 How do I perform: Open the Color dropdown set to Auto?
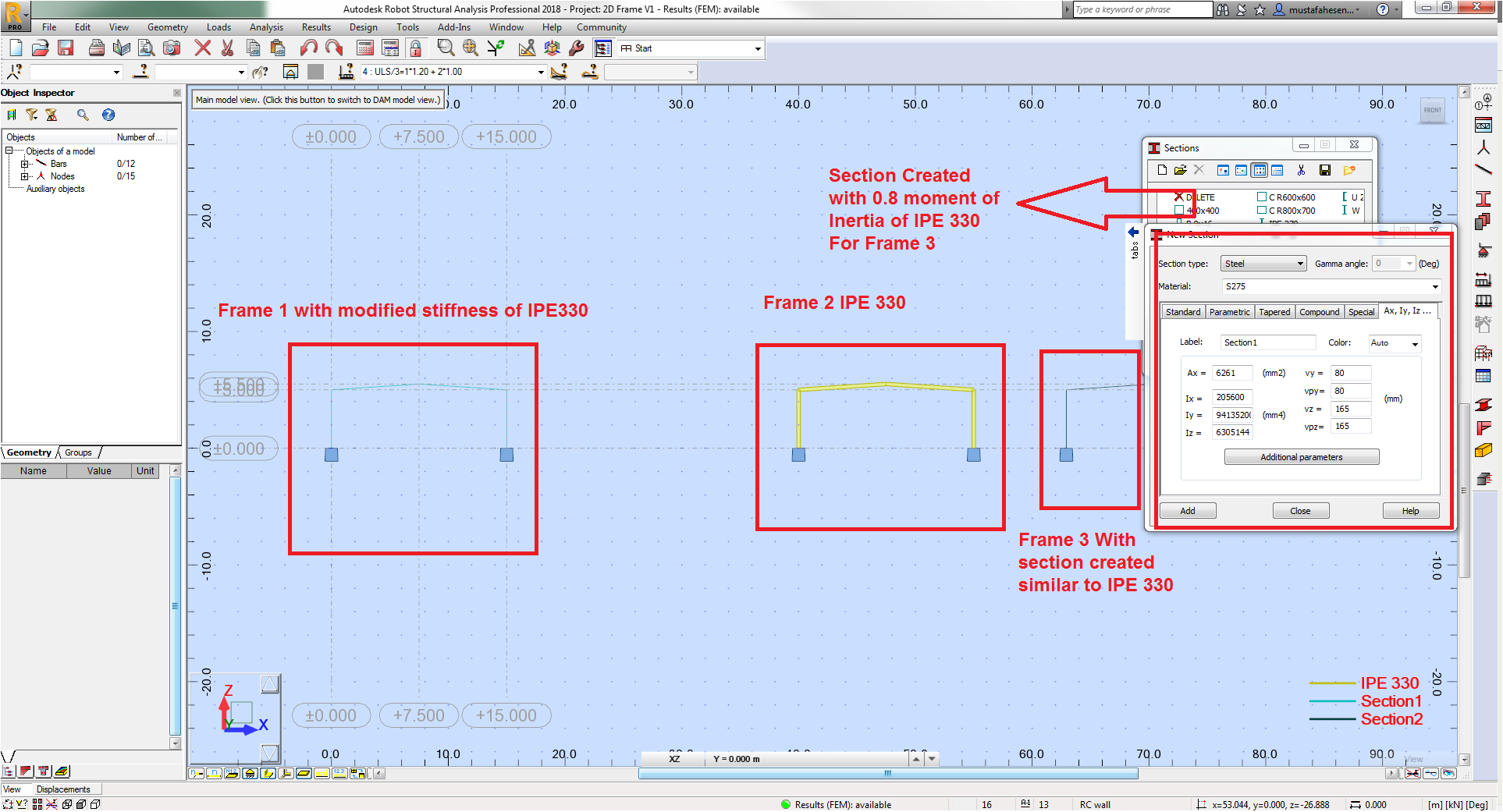[x=1395, y=343]
